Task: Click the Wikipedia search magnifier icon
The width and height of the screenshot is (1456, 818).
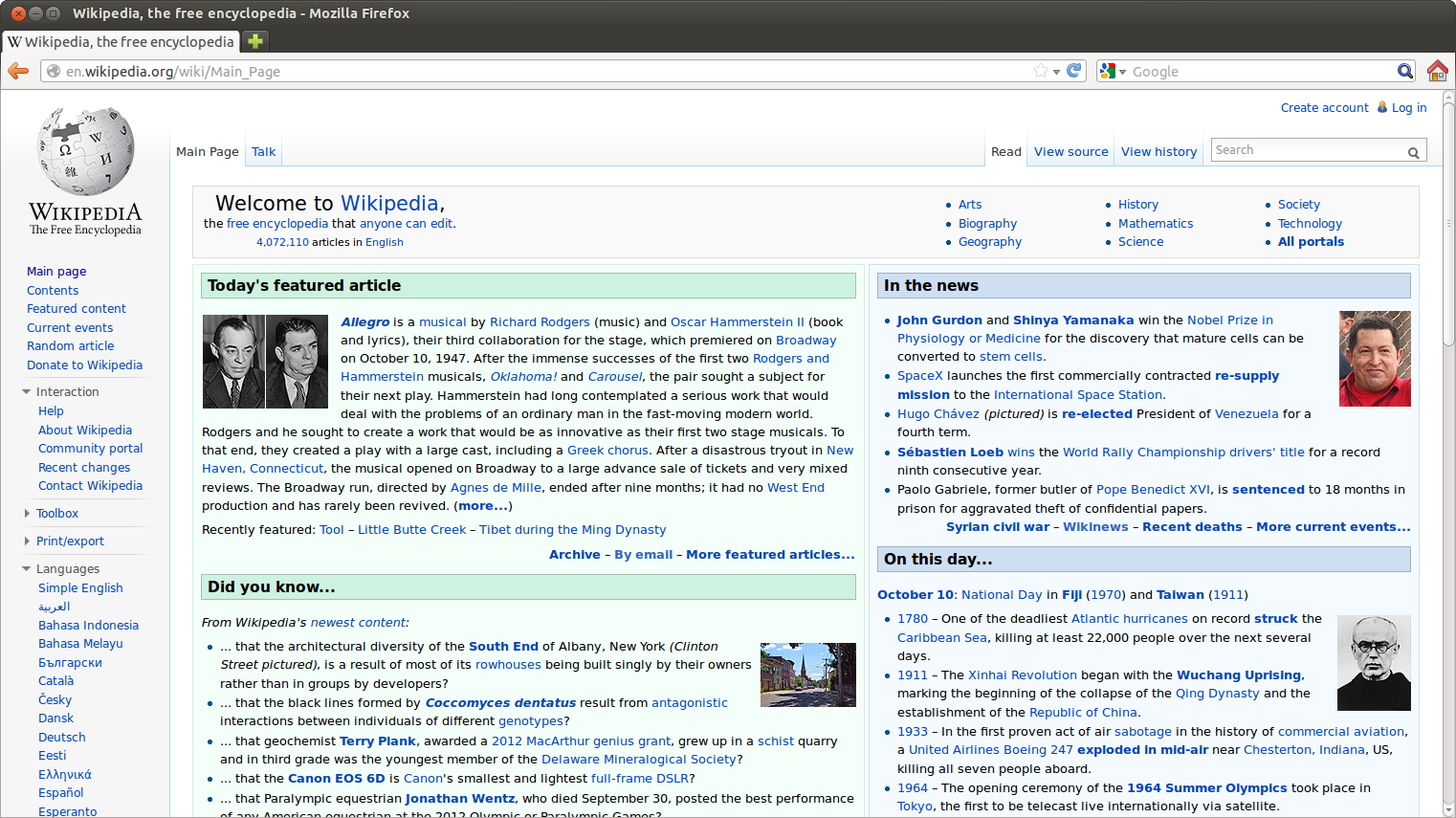Action: pyautogui.click(x=1413, y=151)
